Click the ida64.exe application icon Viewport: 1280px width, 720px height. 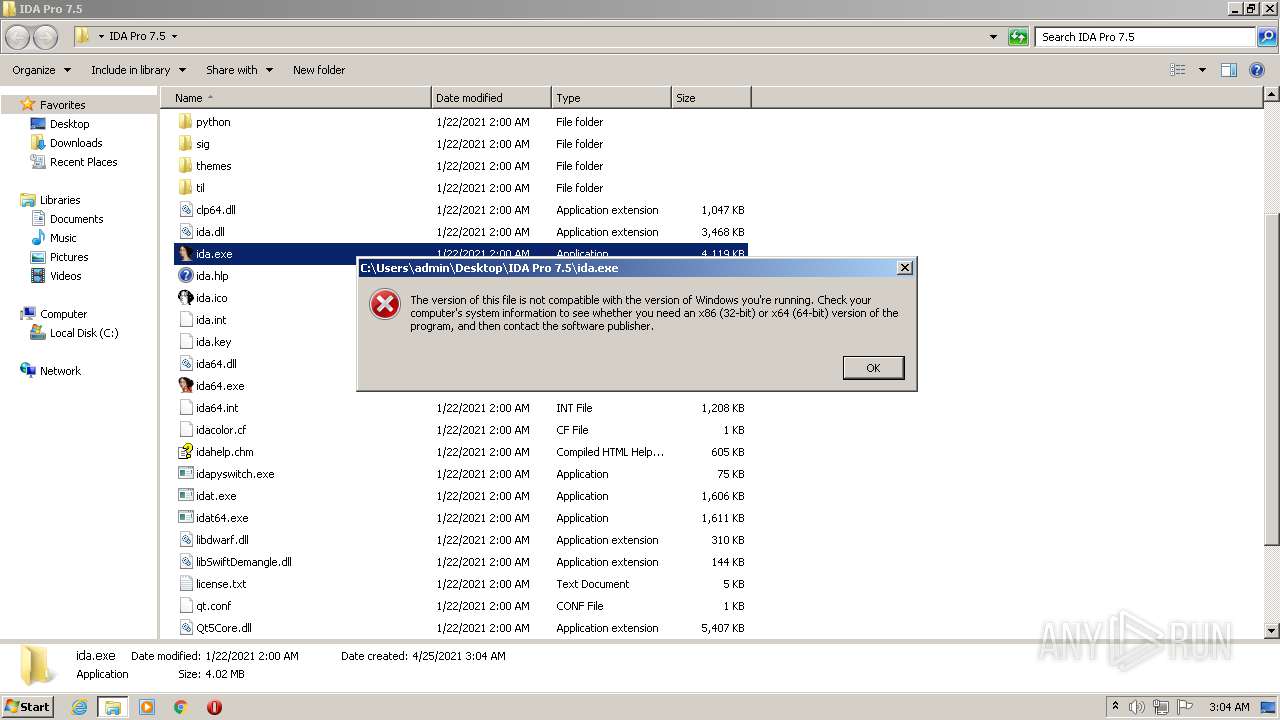[185, 386]
